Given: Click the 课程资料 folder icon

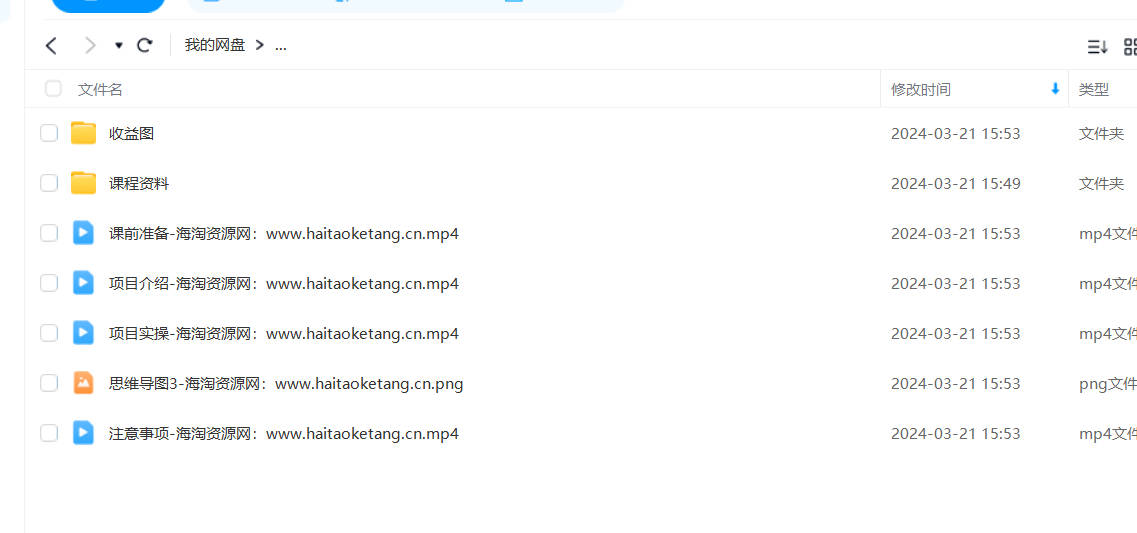Looking at the screenshot, I should point(83,183).
